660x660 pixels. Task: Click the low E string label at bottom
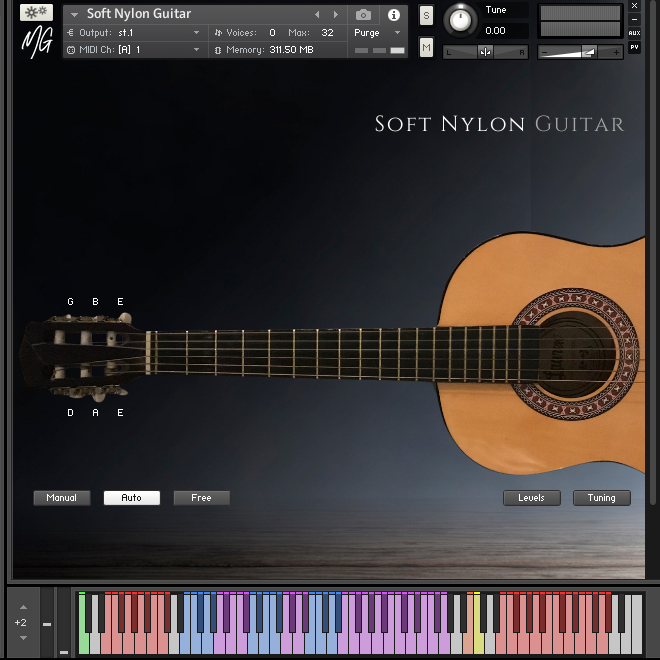tap(120, 412)
